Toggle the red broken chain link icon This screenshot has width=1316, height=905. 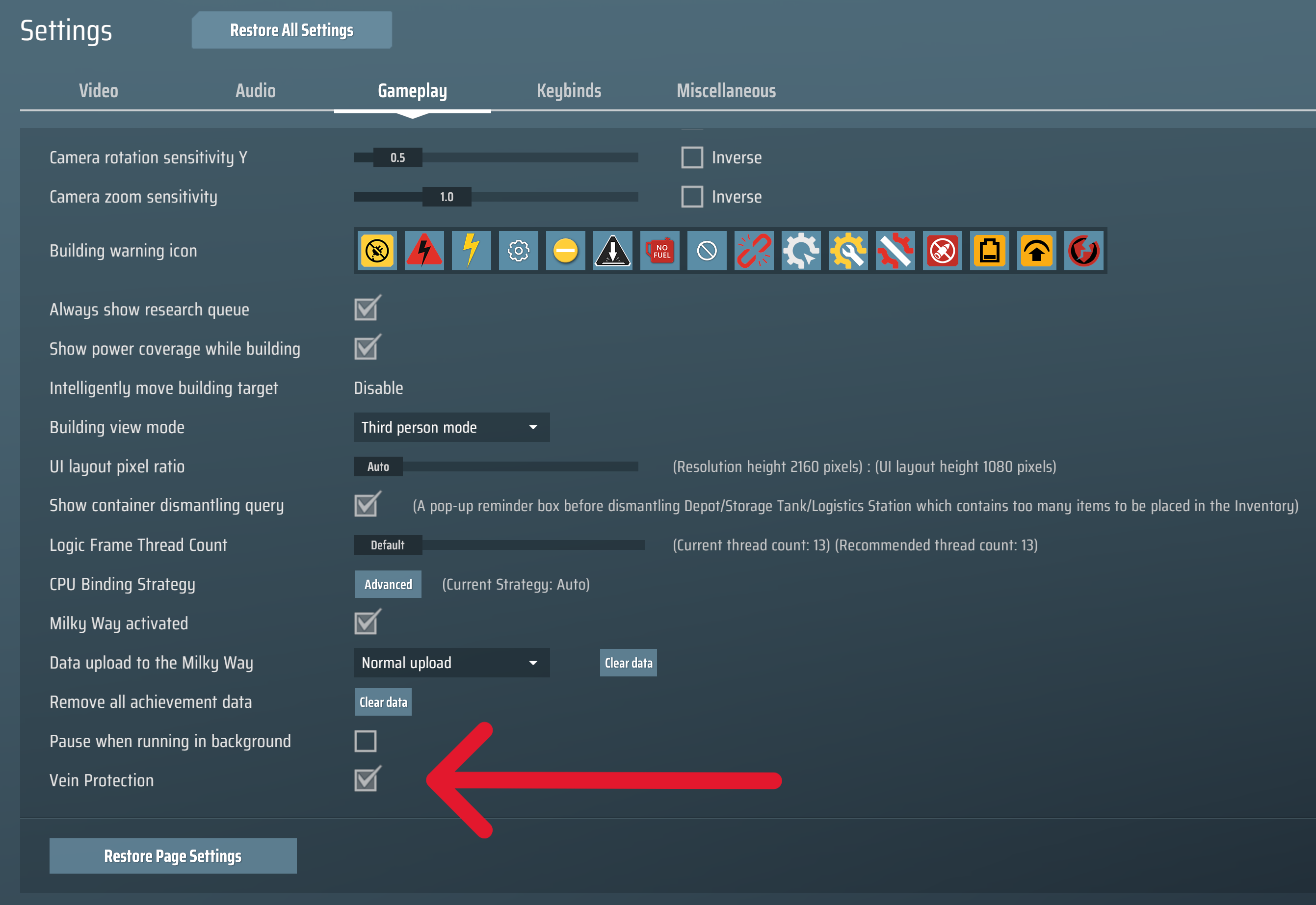(x=754, y=251)
